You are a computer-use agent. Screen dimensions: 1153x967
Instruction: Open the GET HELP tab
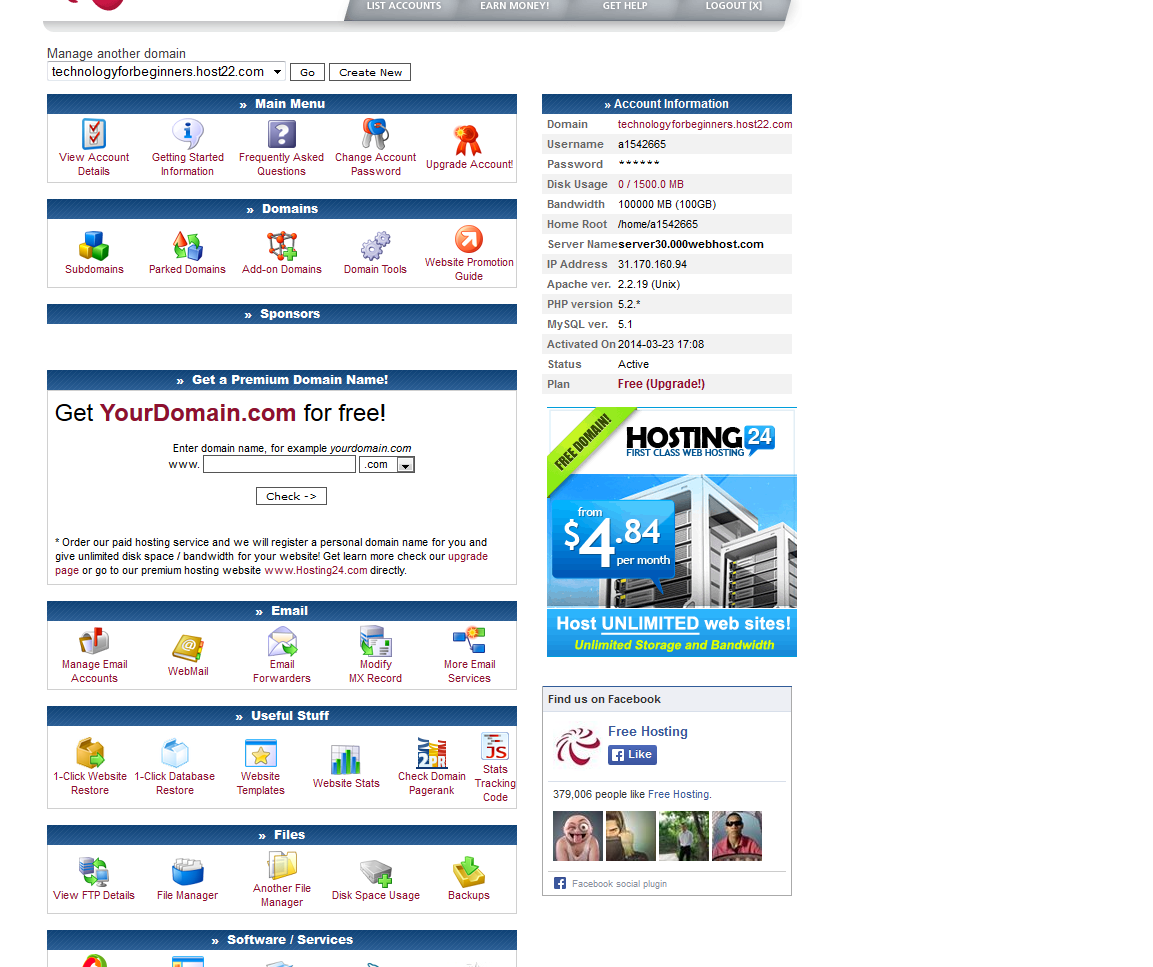625,6
